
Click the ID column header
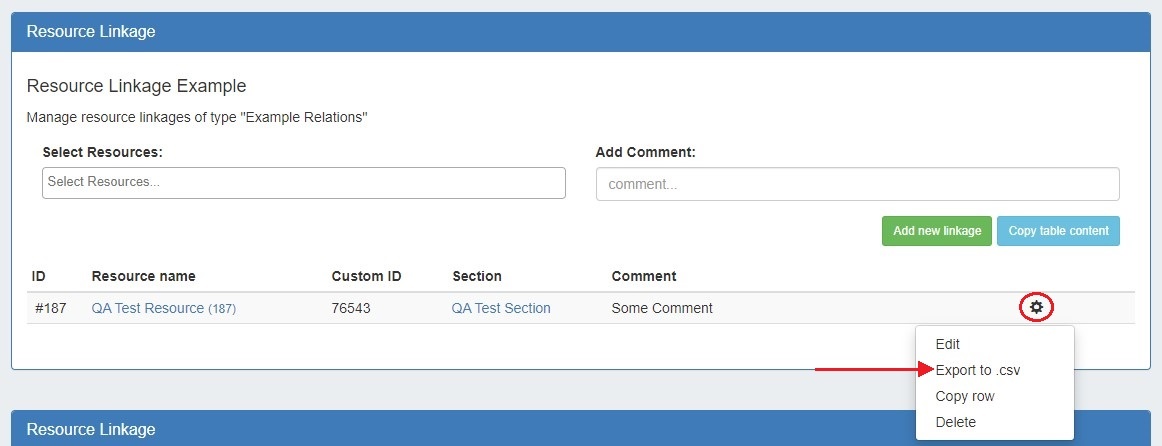click(39, 276)
